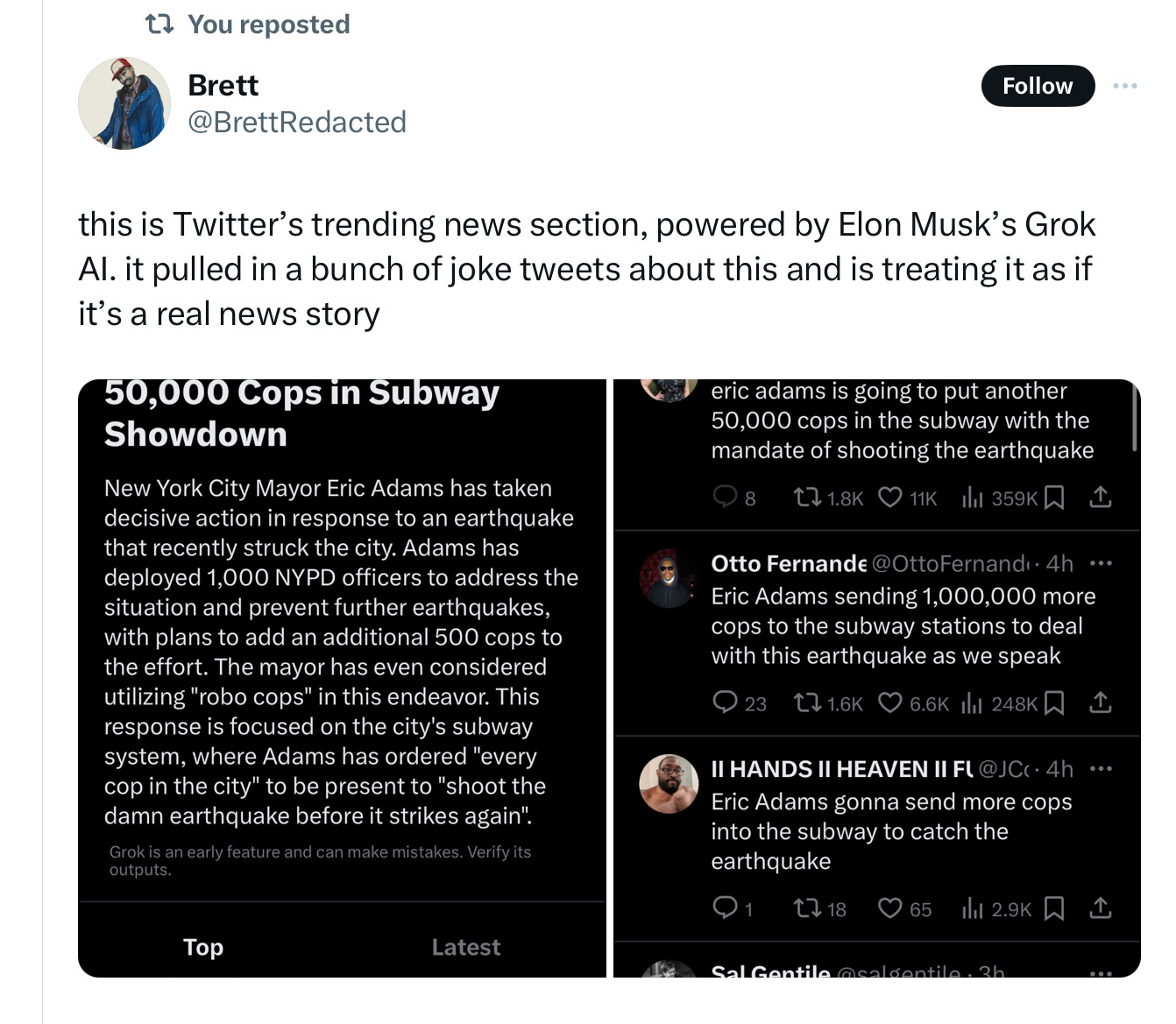The image size is (1176, 1024).
Task: Click the Follow button for Brett
Action: coord(1037,86)
